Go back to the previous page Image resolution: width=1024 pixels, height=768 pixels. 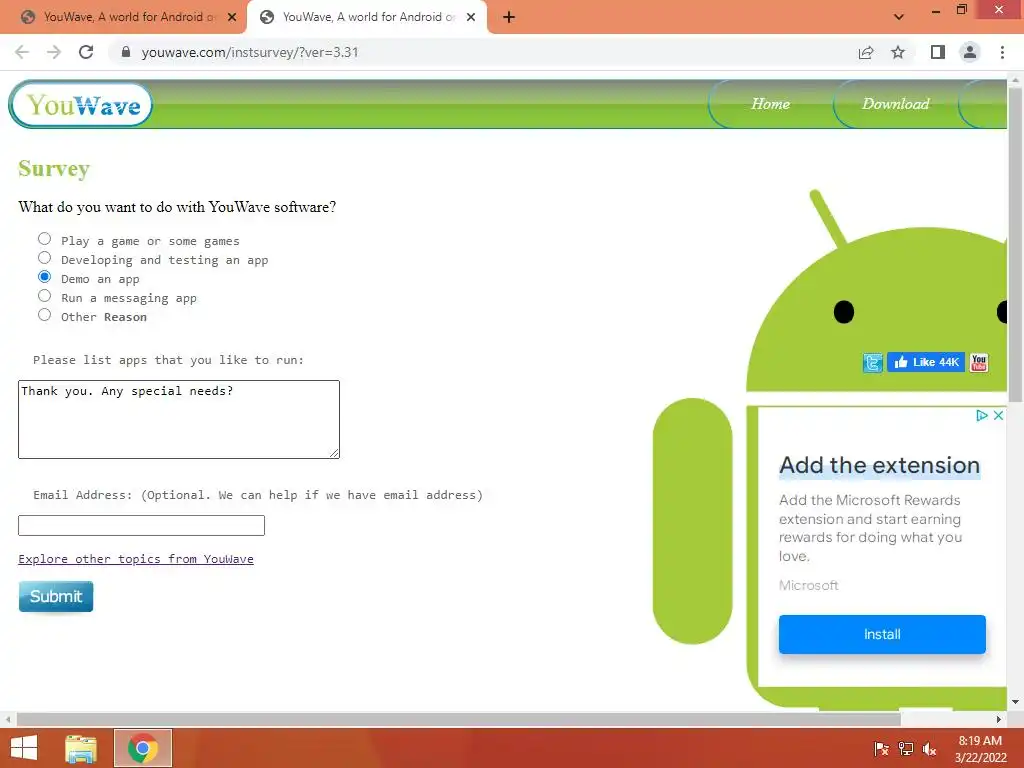pyautogui.click(x=22, y=52)
